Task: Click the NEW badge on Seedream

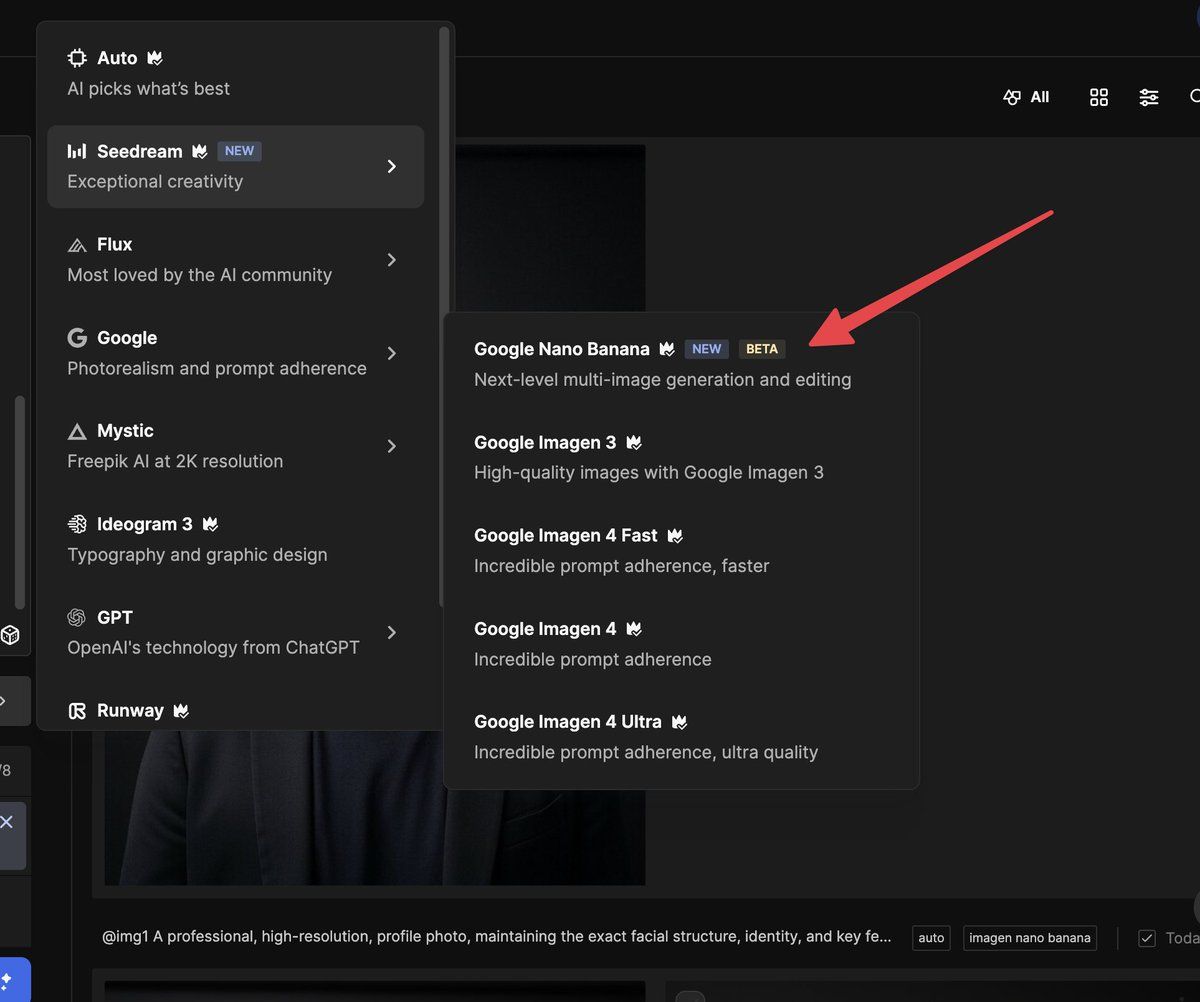Action: coord(239,151)
